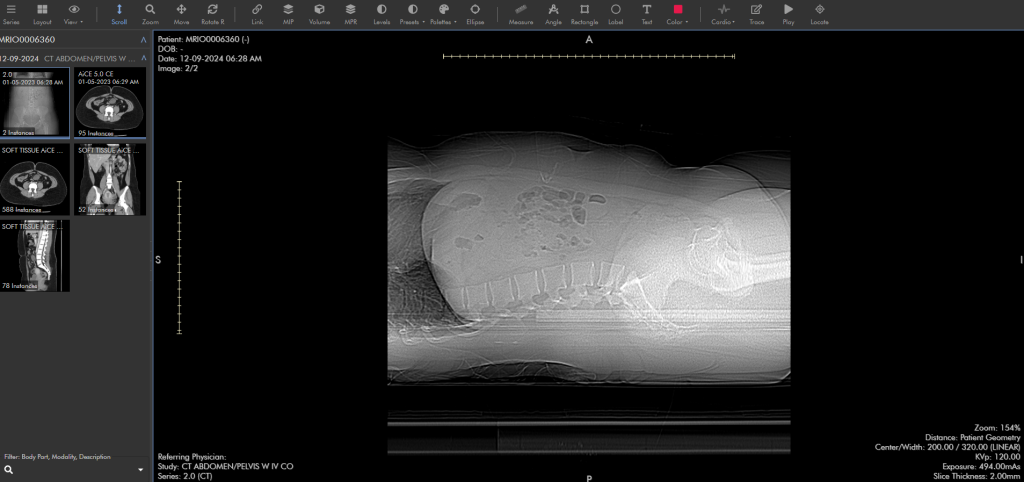Click the Series: 2.0 (CT) text
Screen dimensions: 1024x482
[185, 477]
